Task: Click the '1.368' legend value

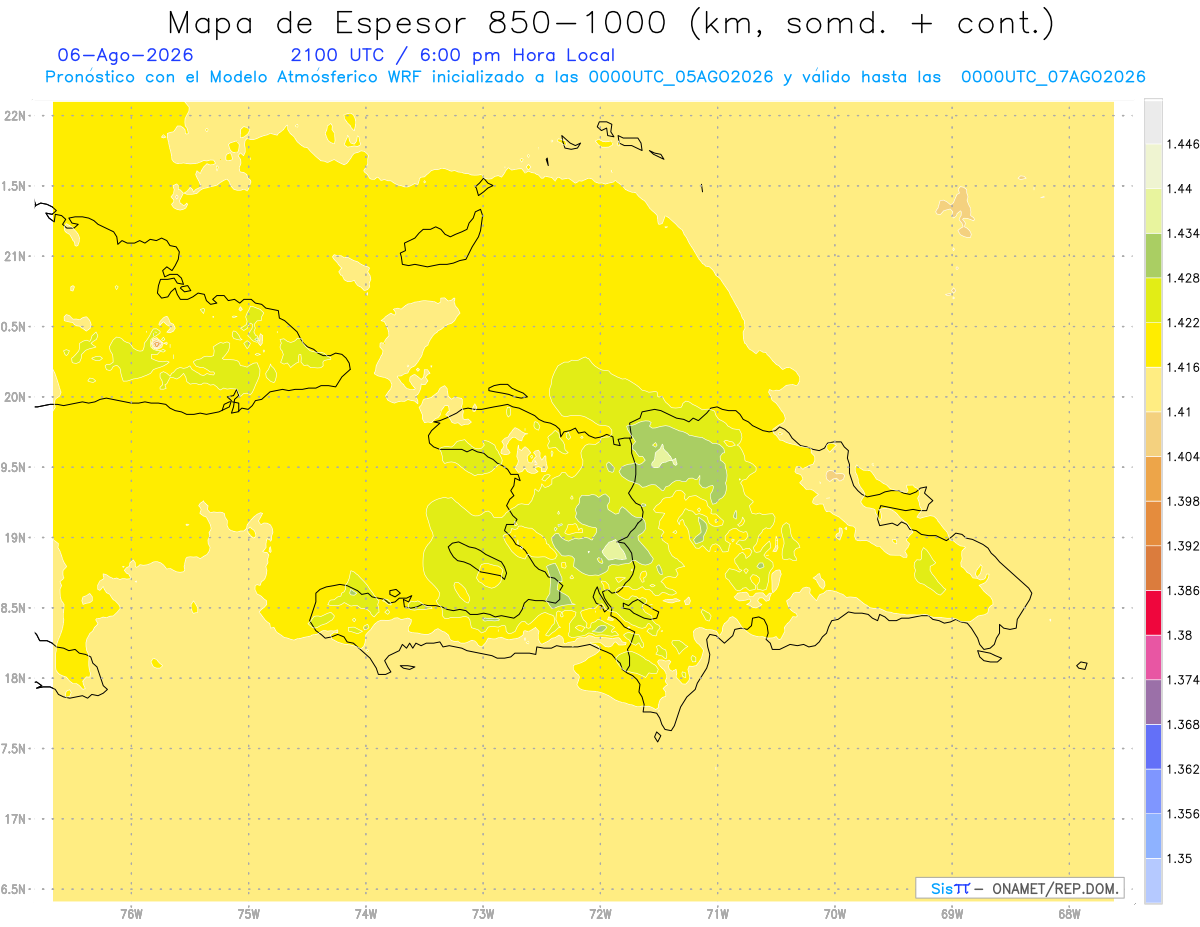Action: pos(1183,725)
